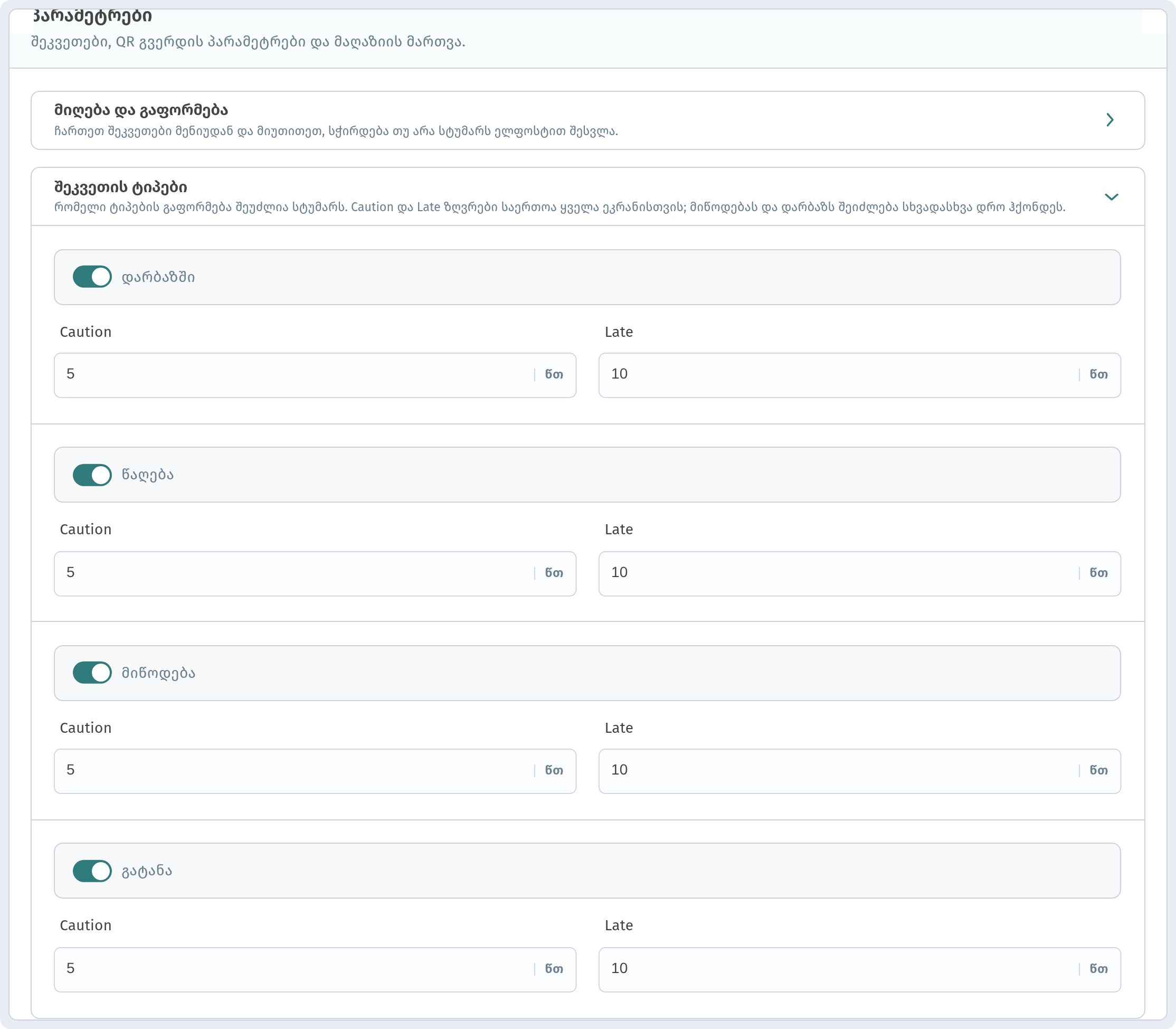Collapse the შეკვეთის ტიპები section chevron
The width and height of the screenshot is (1176, 1029).
(1111, 197)
